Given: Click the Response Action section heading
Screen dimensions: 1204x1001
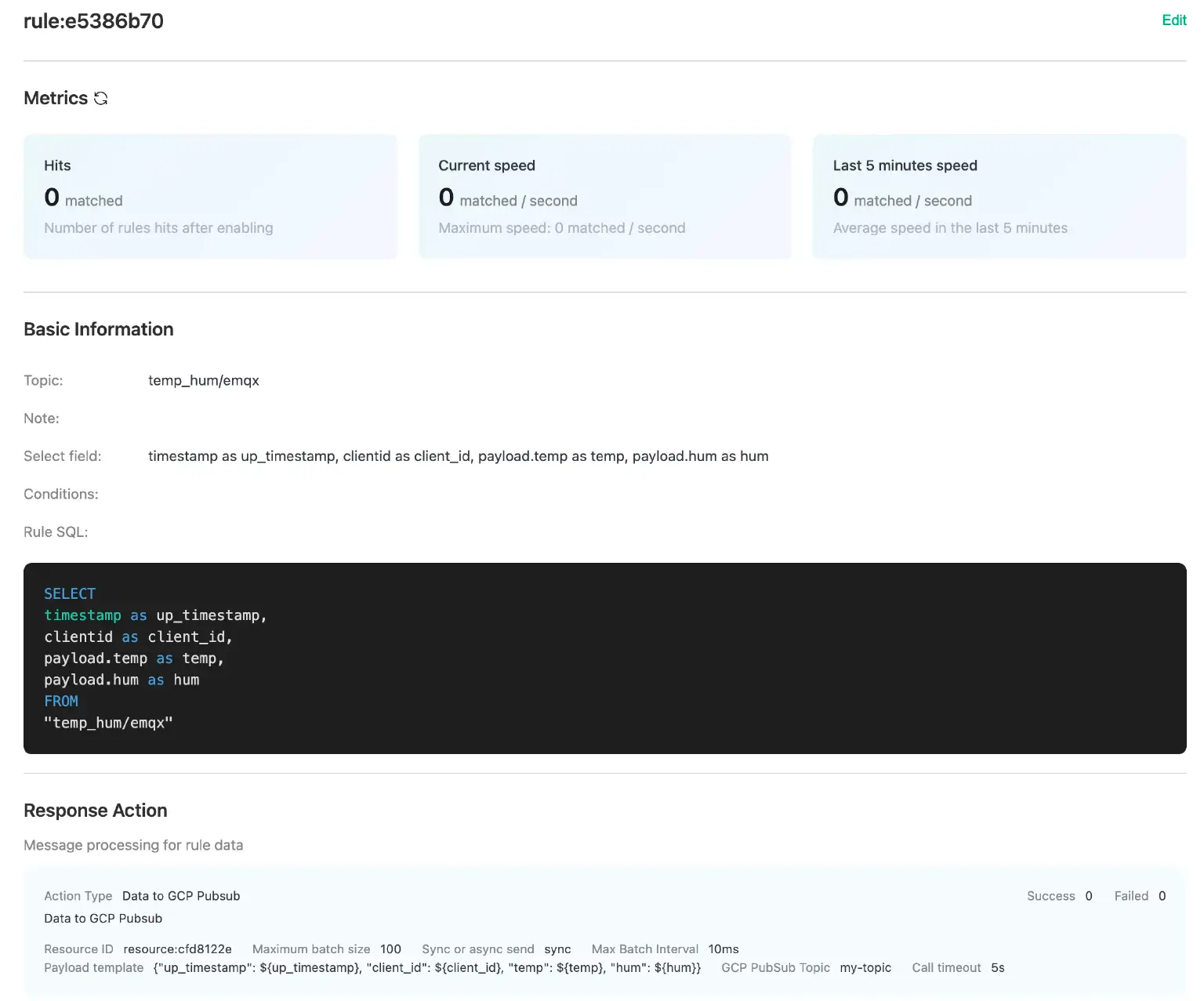Looking at the screenshot, I should click(x=95, y=810).
